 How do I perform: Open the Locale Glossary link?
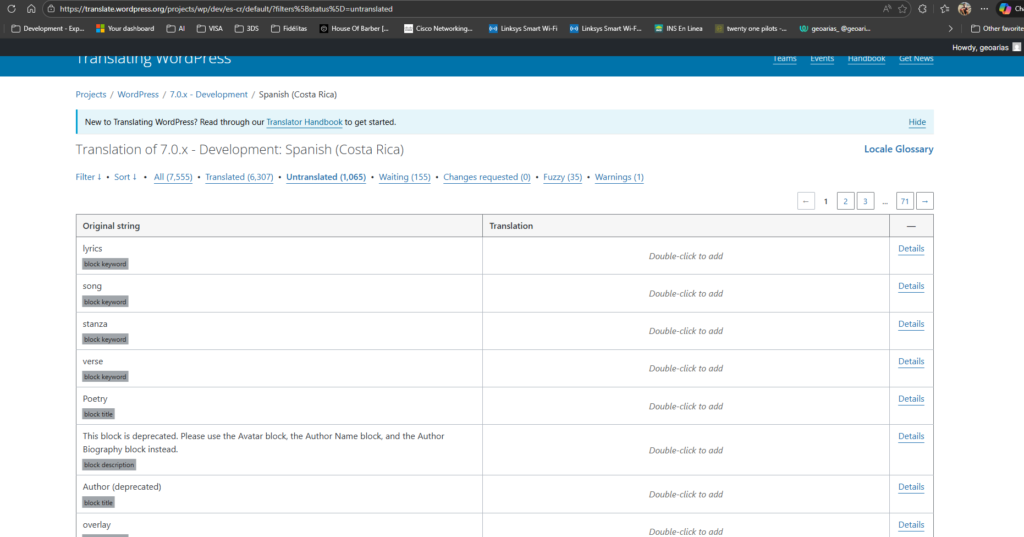(898, 149)
